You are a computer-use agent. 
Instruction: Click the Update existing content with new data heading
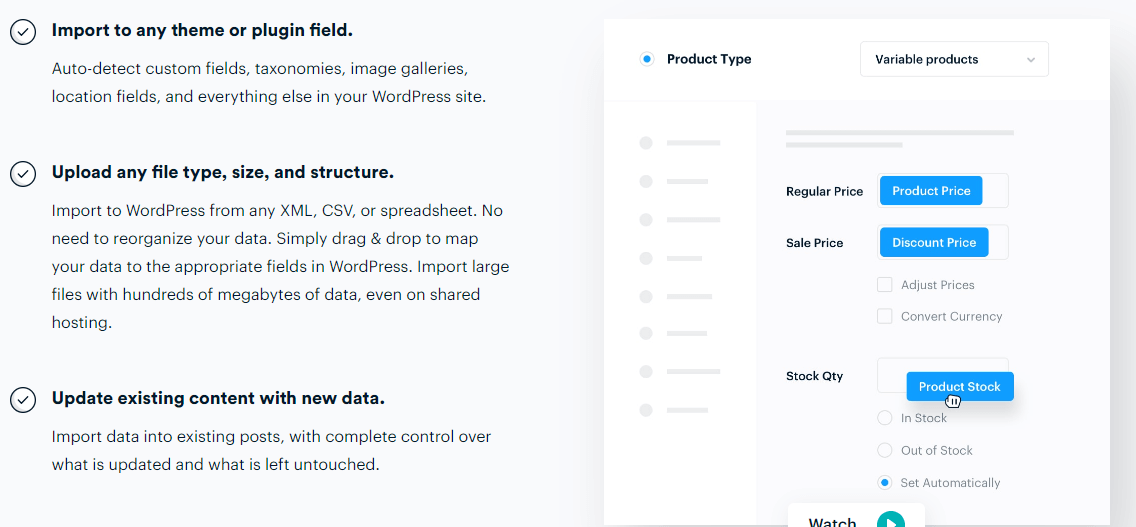[x=218, y=398]
